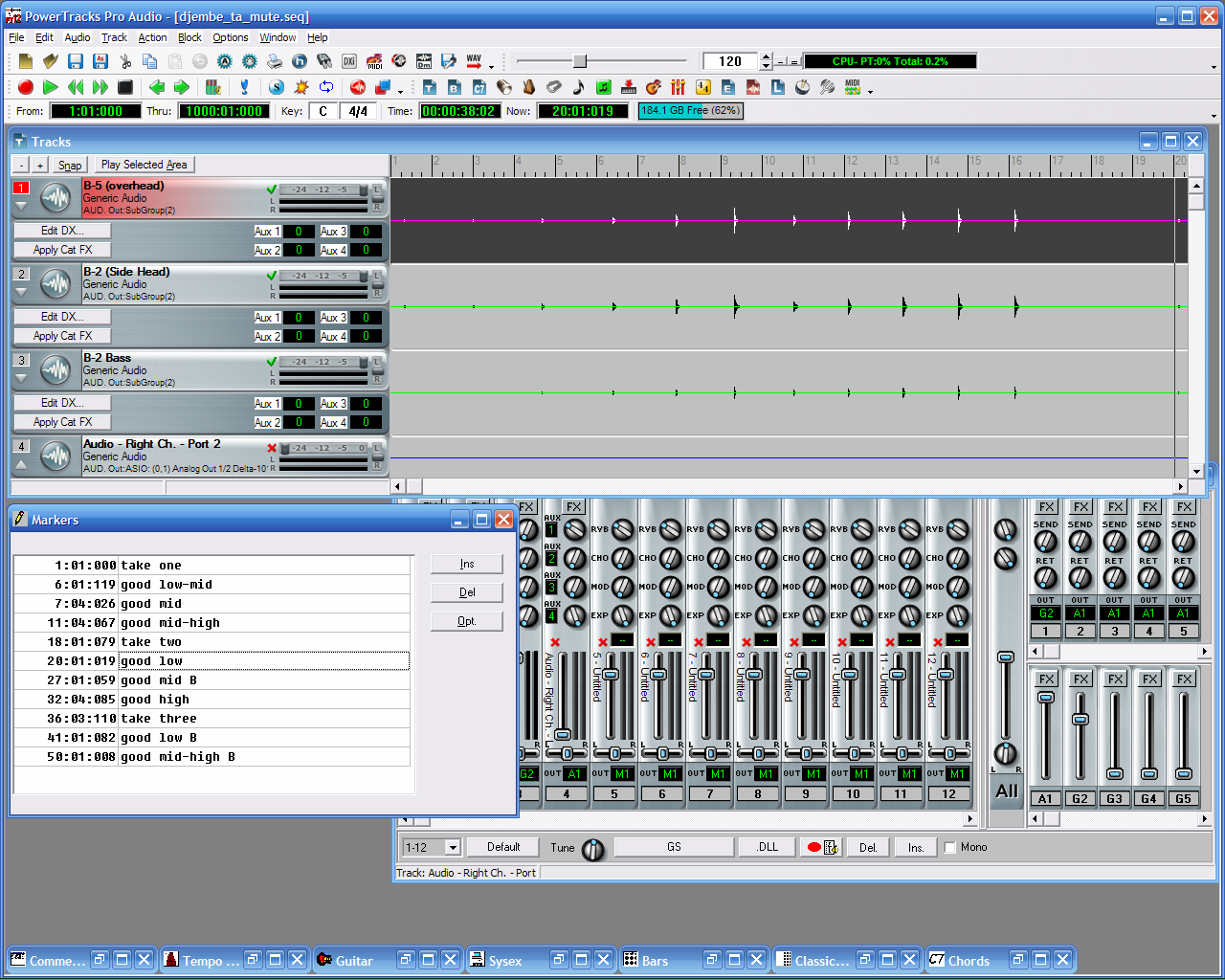Open dropdown arrow next to WAV icon
The height and width of the screenshot is (980, 1225).
pyautogui.click(x=492, y=67)
